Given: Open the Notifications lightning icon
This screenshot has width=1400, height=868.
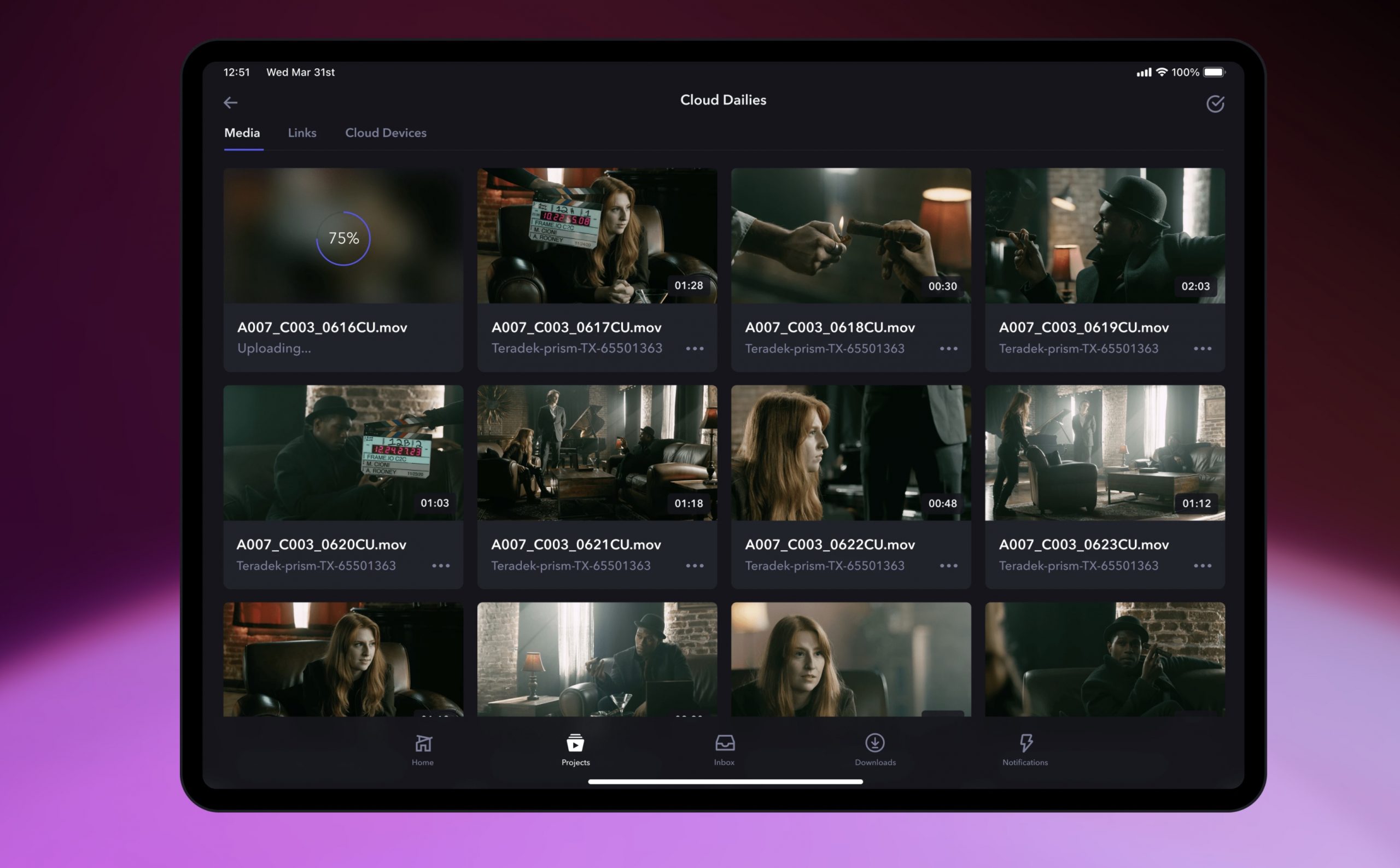Looking at the screenshot, I should pos(1025,743).
